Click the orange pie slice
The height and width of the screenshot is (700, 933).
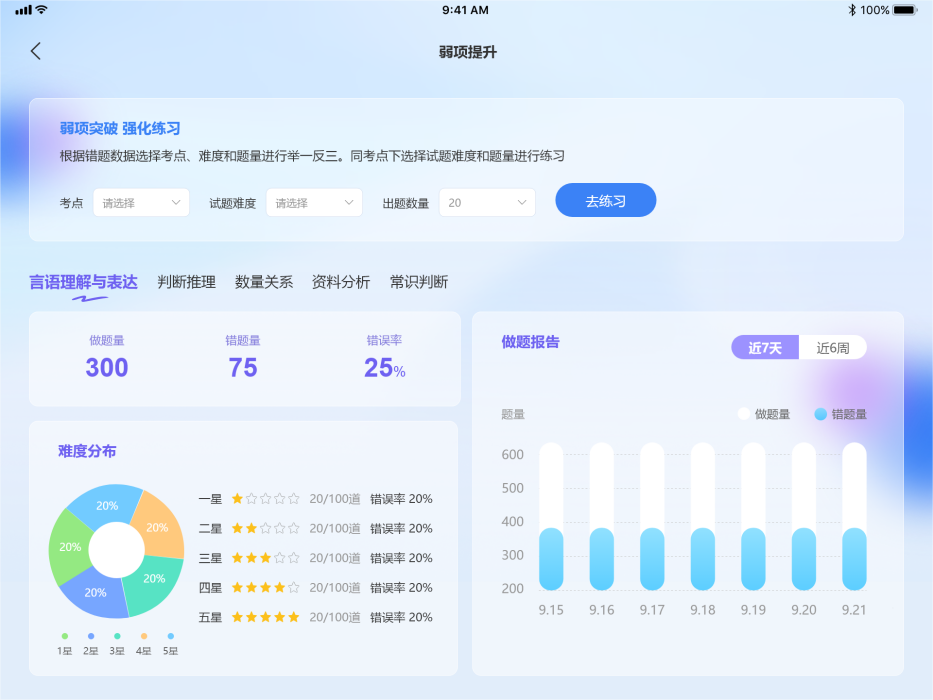tap(158, 526)
